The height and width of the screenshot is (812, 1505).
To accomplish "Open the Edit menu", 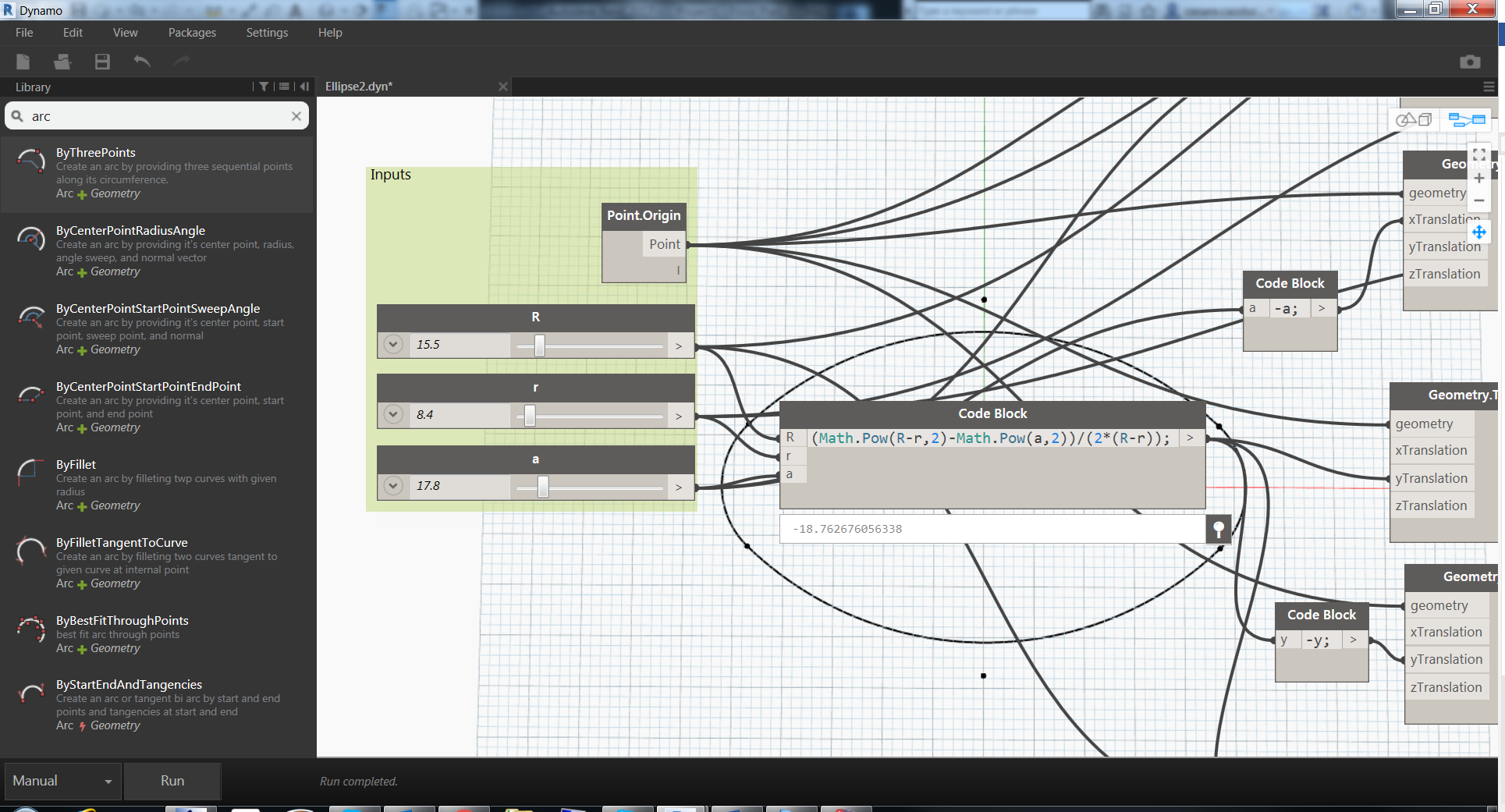I will [x=73, y=32].
